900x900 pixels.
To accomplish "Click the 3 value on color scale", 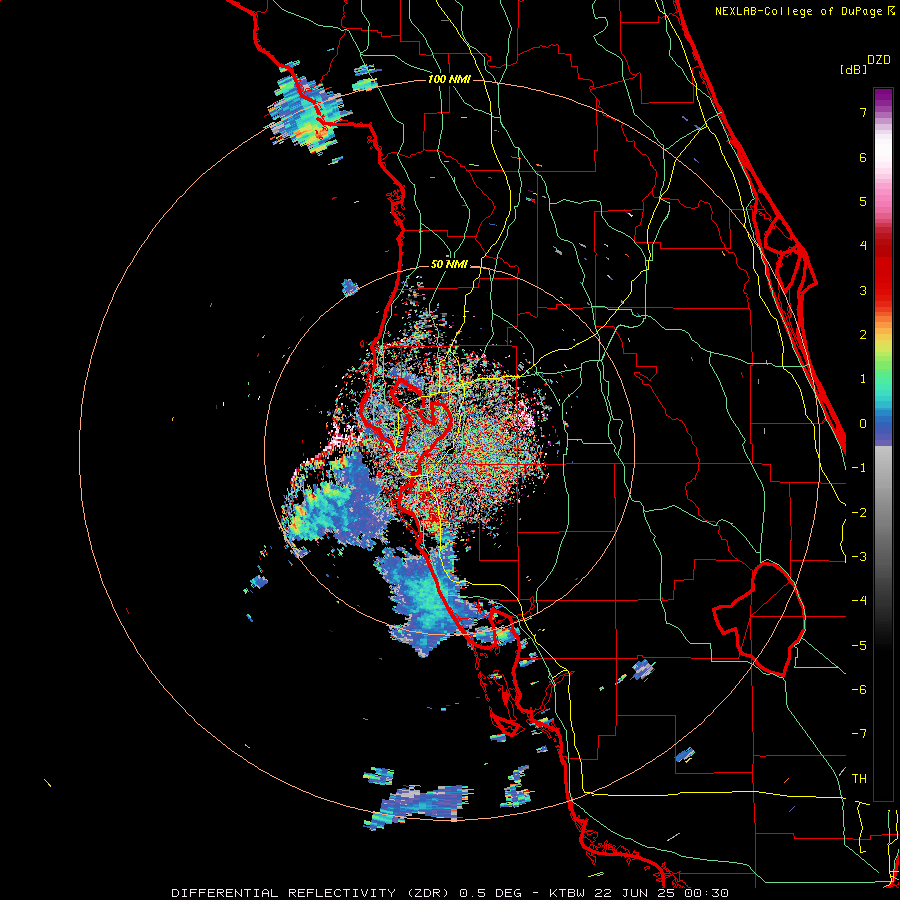I will tap(863, 290).
